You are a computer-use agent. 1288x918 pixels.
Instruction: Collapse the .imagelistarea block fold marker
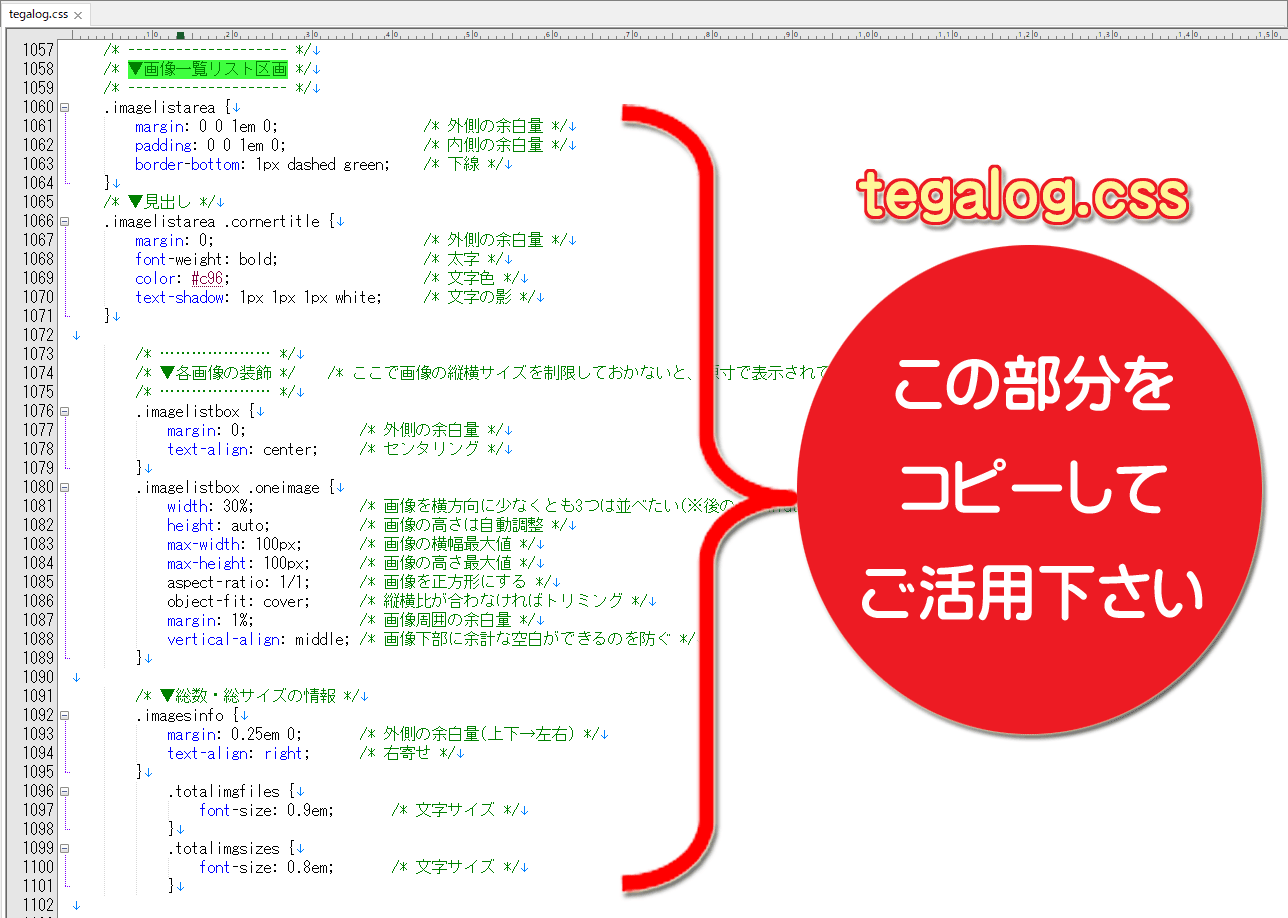[65, 107]
